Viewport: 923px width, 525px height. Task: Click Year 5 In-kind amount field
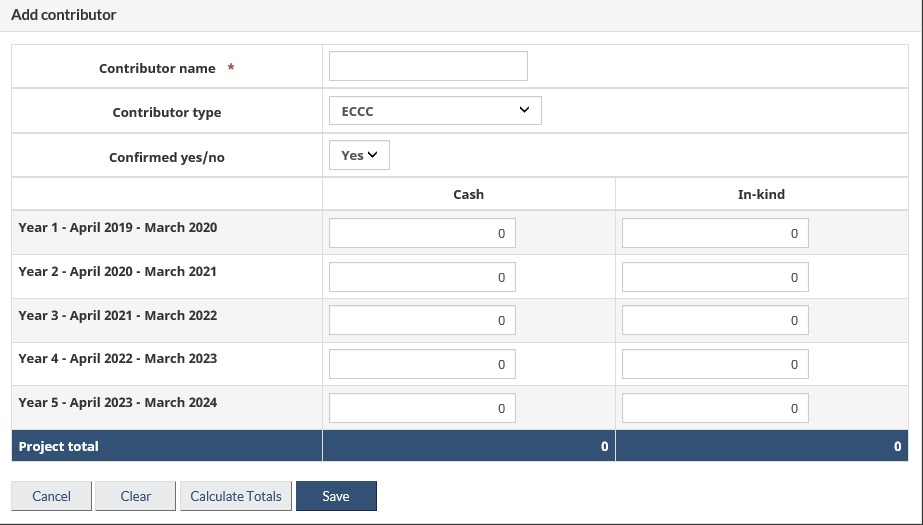714,408
